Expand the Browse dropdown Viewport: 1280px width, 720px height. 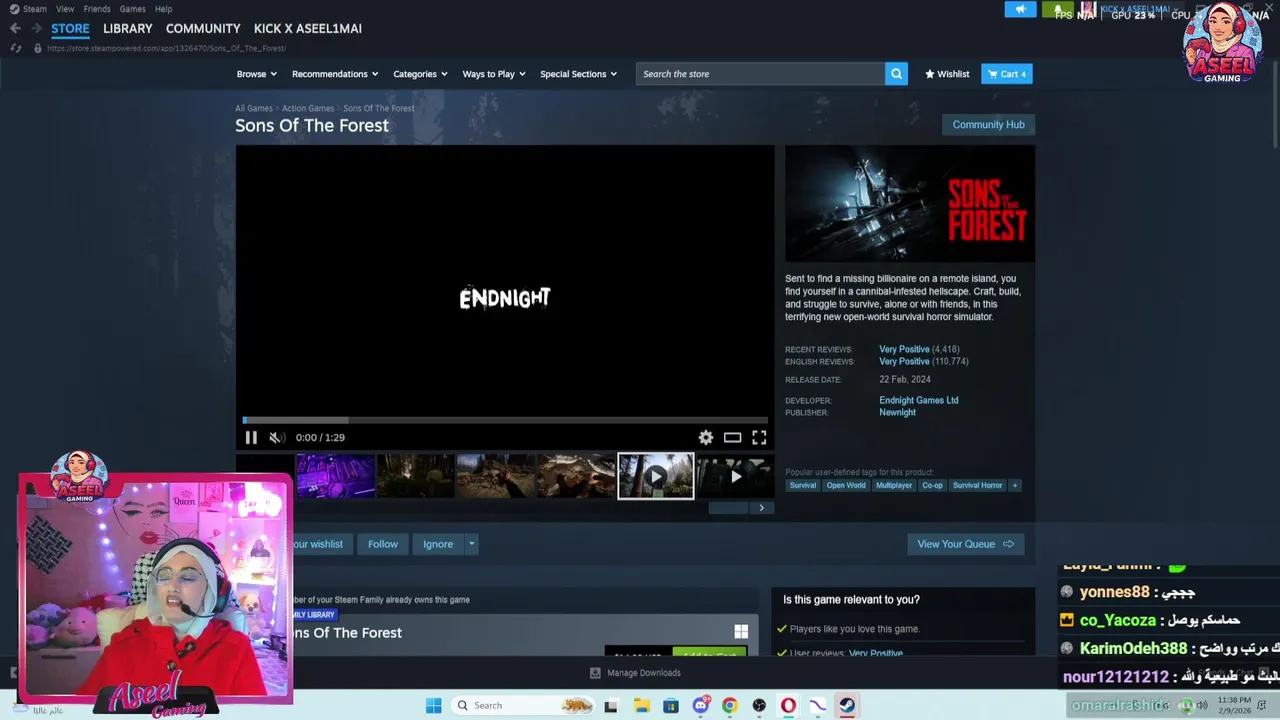256,74
